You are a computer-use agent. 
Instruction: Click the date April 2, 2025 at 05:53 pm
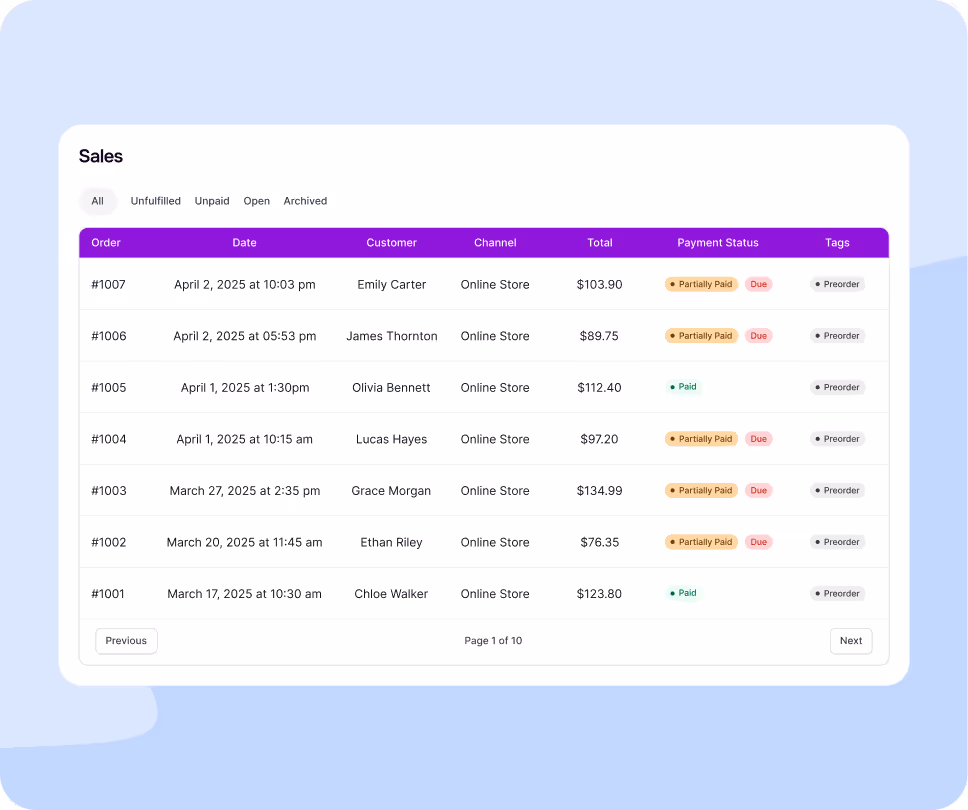pos(244,336)
